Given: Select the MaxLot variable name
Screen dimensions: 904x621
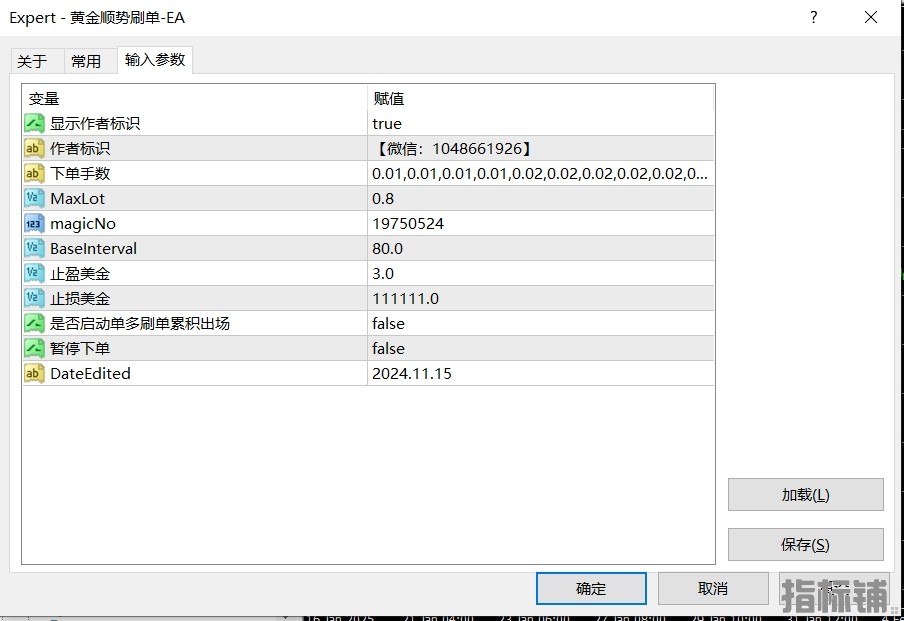Looking at the screenshot, I should [77, 198].
